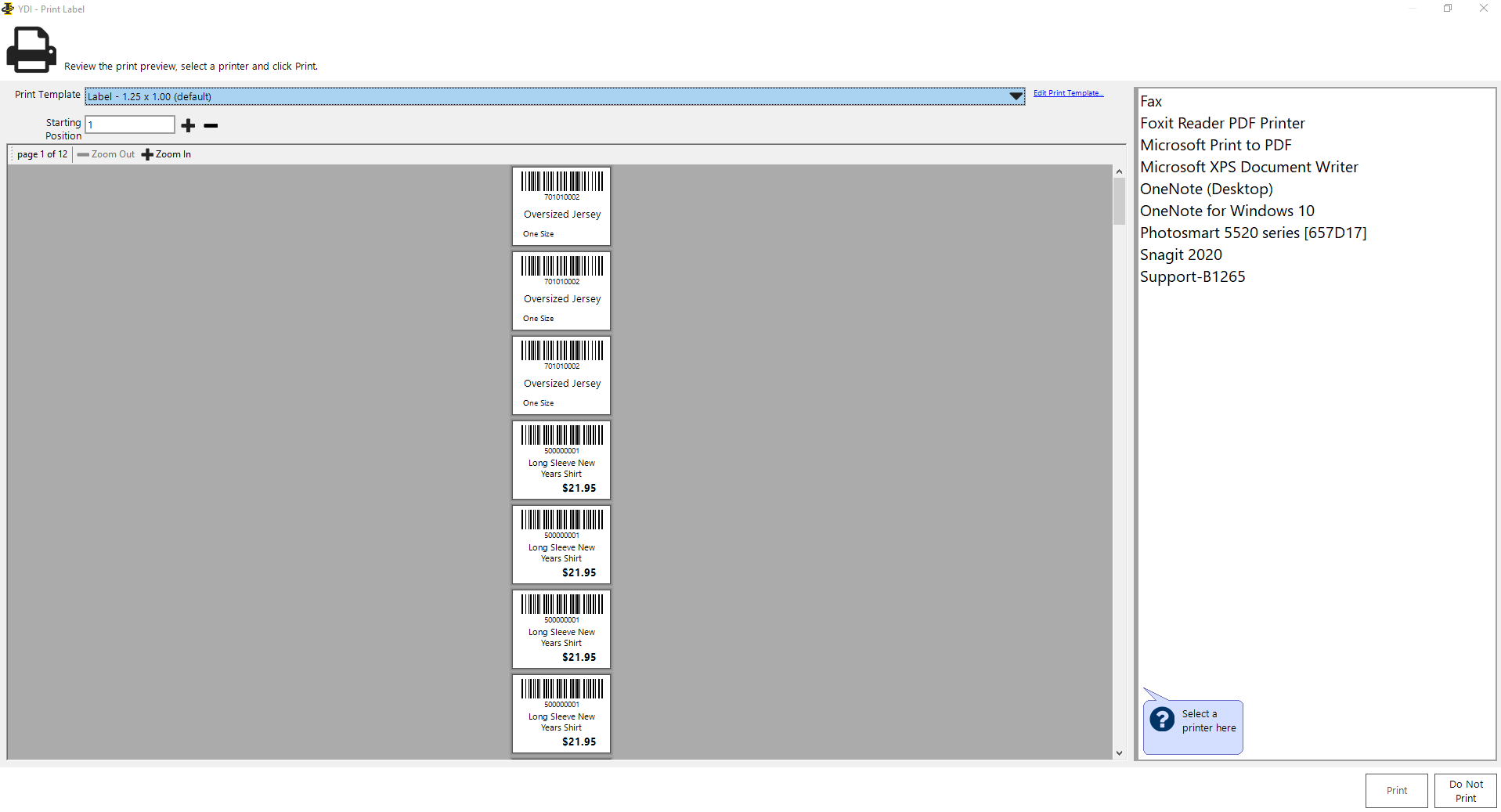Open the Edit Print Template link
The image size is (1501, 812).
tap(1068, 93)
